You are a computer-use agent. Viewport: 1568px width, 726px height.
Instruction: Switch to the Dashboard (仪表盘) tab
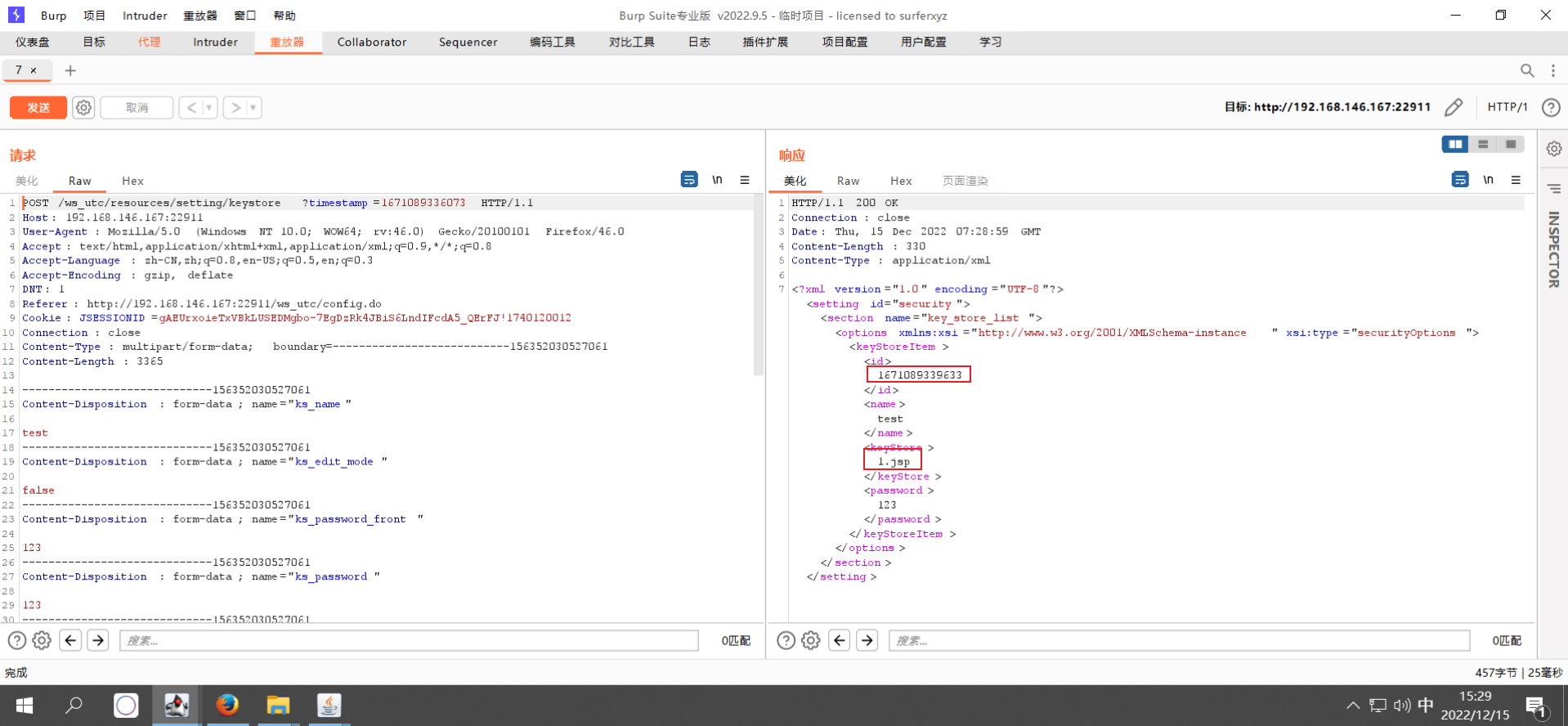32,42
